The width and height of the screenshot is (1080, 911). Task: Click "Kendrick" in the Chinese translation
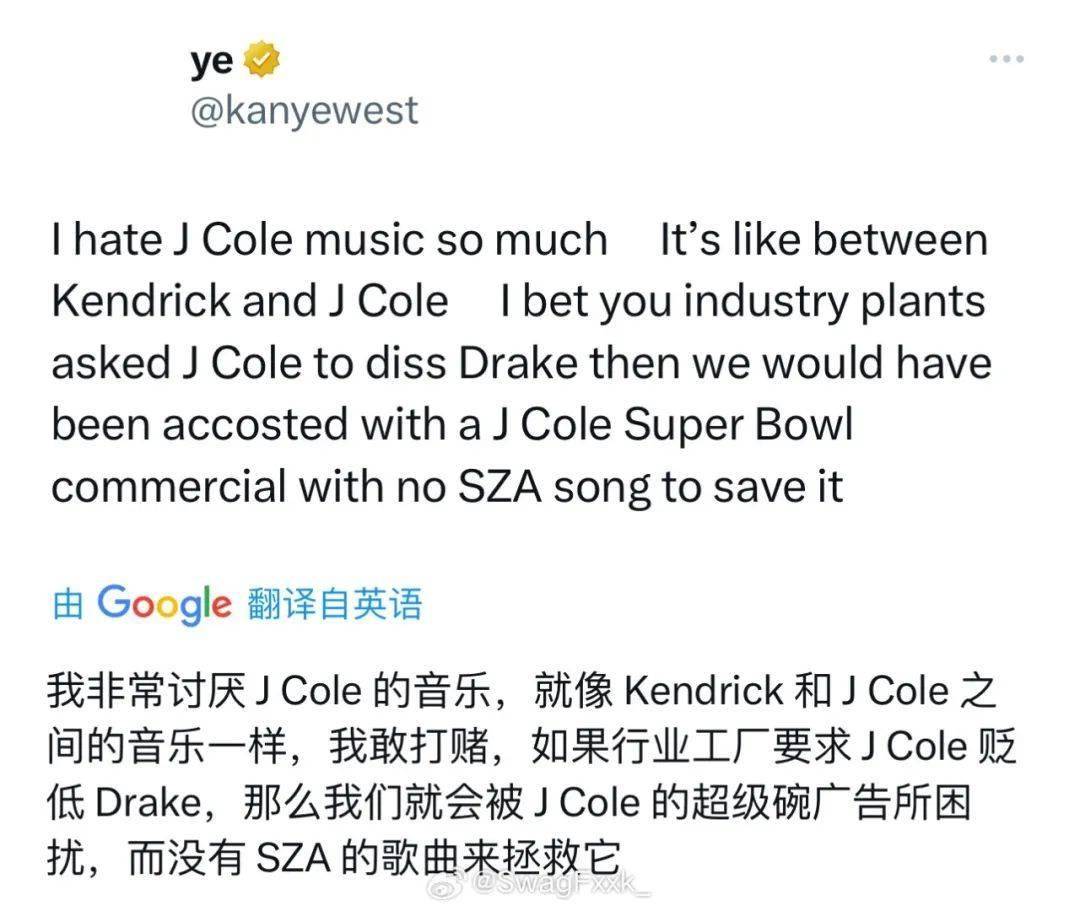704,691
